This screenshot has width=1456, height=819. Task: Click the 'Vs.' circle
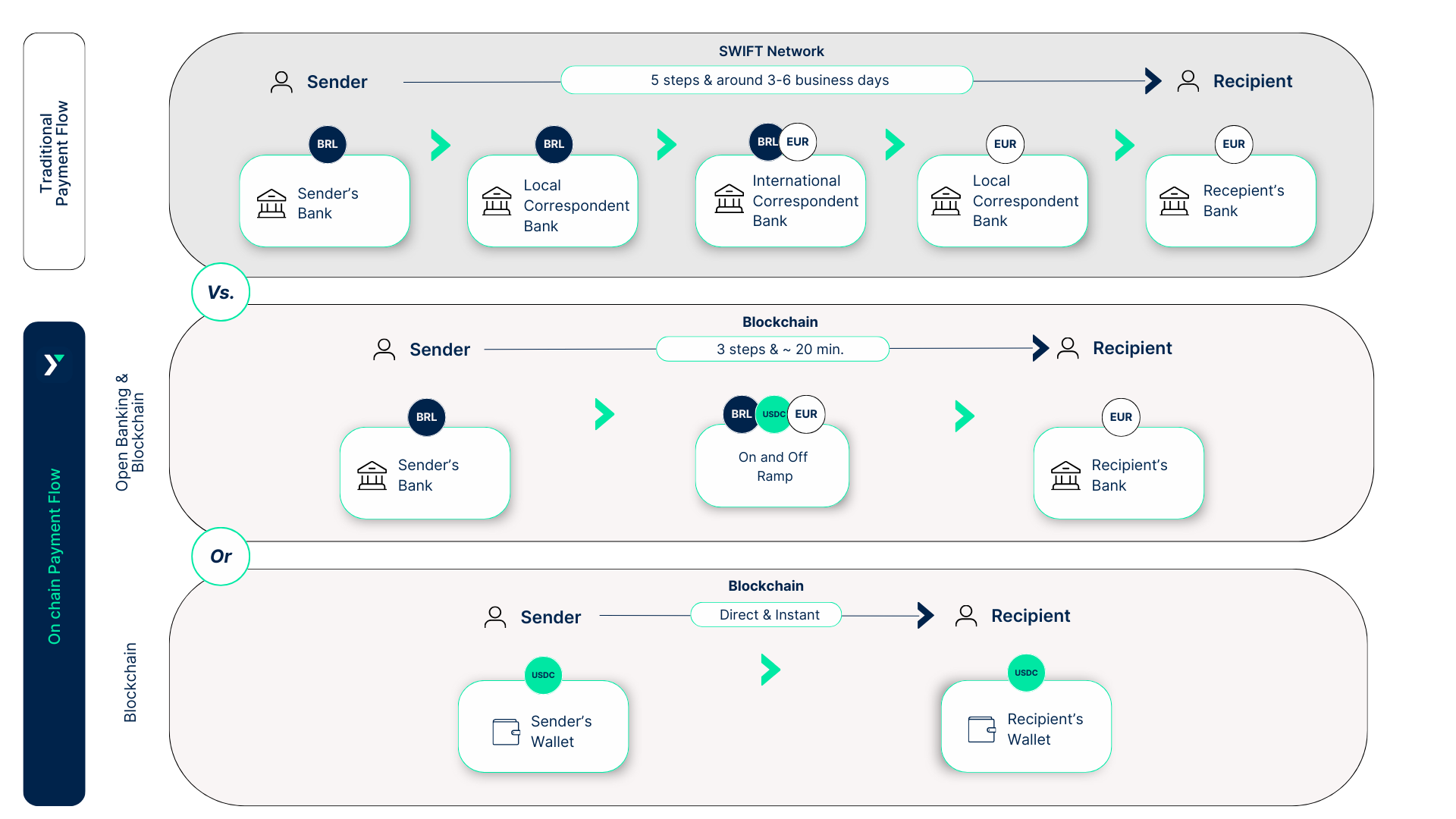click(221, 293)
